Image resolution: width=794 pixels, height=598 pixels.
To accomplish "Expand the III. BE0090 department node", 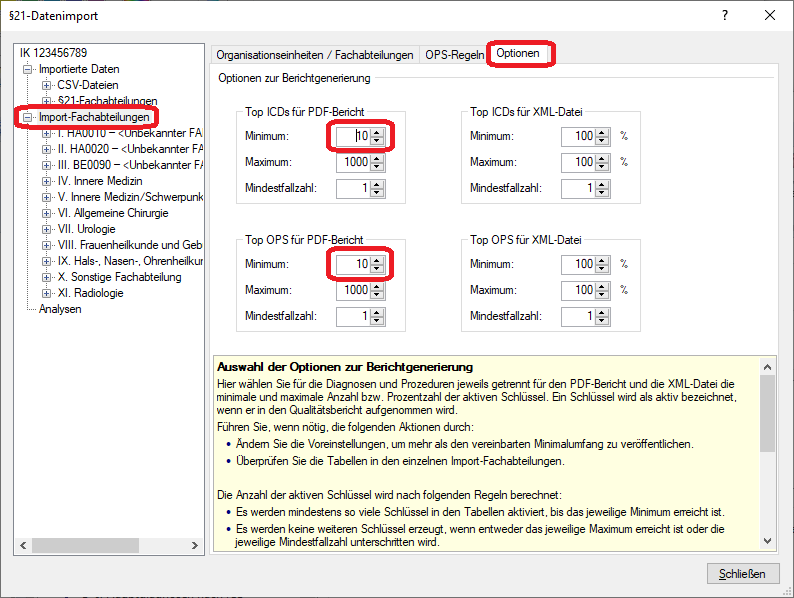I will point(46,165).
